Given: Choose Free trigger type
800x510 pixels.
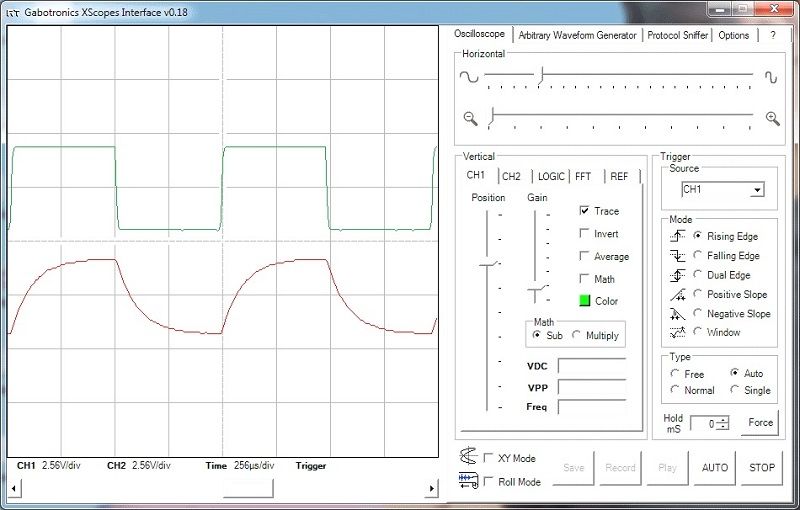Looking at the screenshot, I should [674, 373].
